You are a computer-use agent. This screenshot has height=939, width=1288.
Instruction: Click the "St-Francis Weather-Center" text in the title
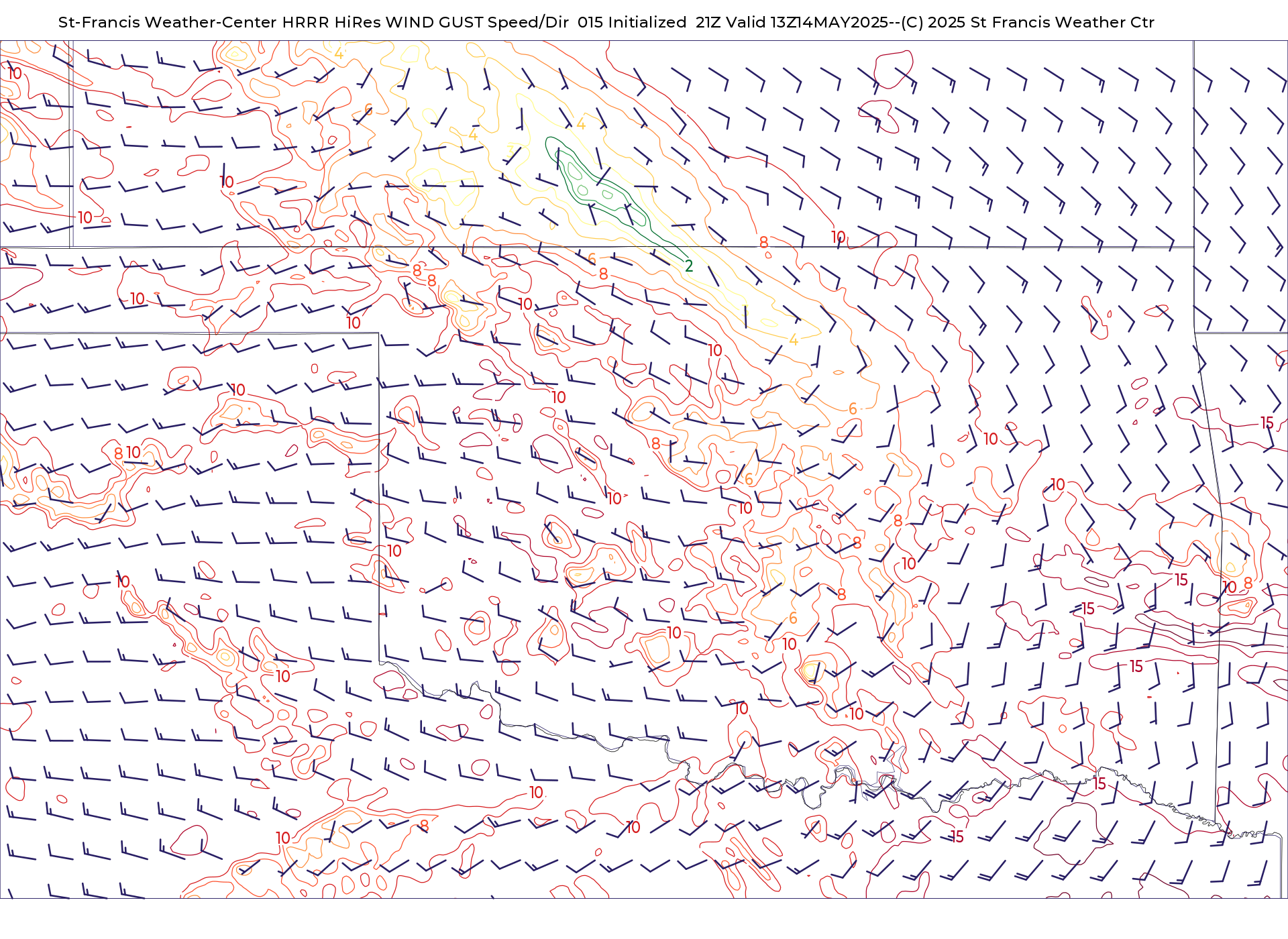click(167, 22)
